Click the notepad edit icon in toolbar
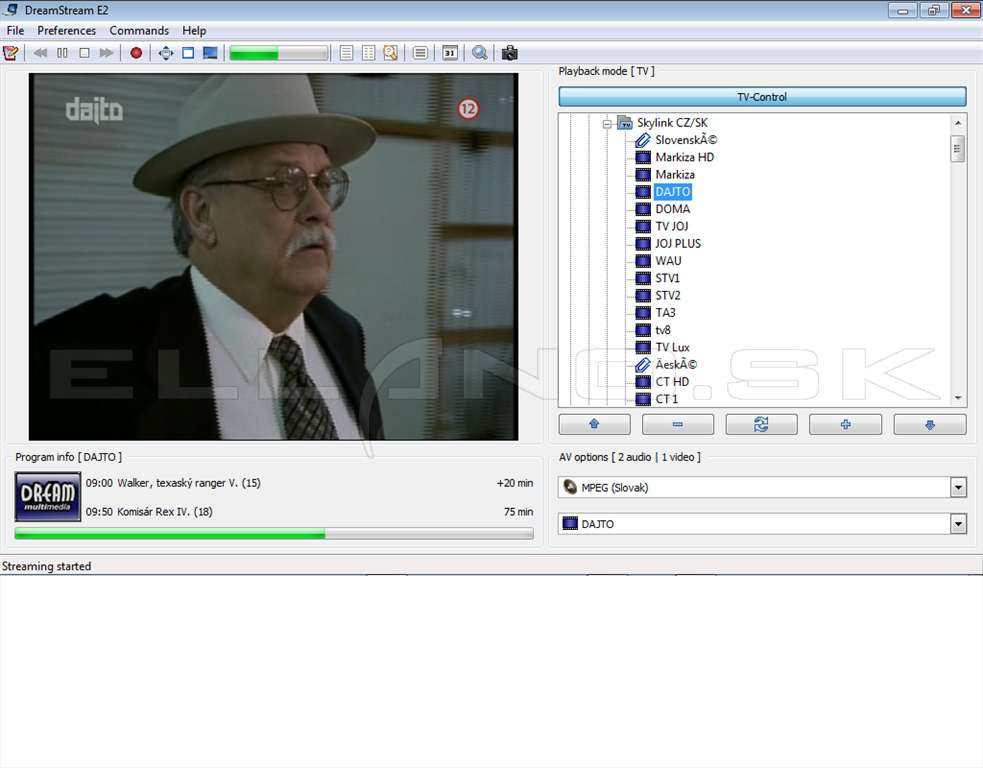 [11, 53]
